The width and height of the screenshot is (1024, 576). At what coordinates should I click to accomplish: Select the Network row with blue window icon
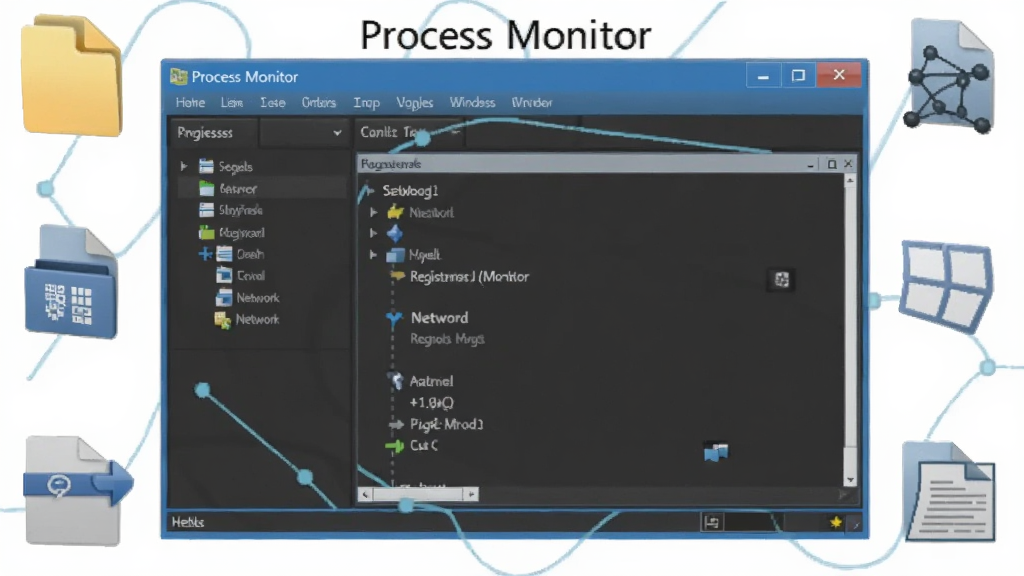pos(247,298)
